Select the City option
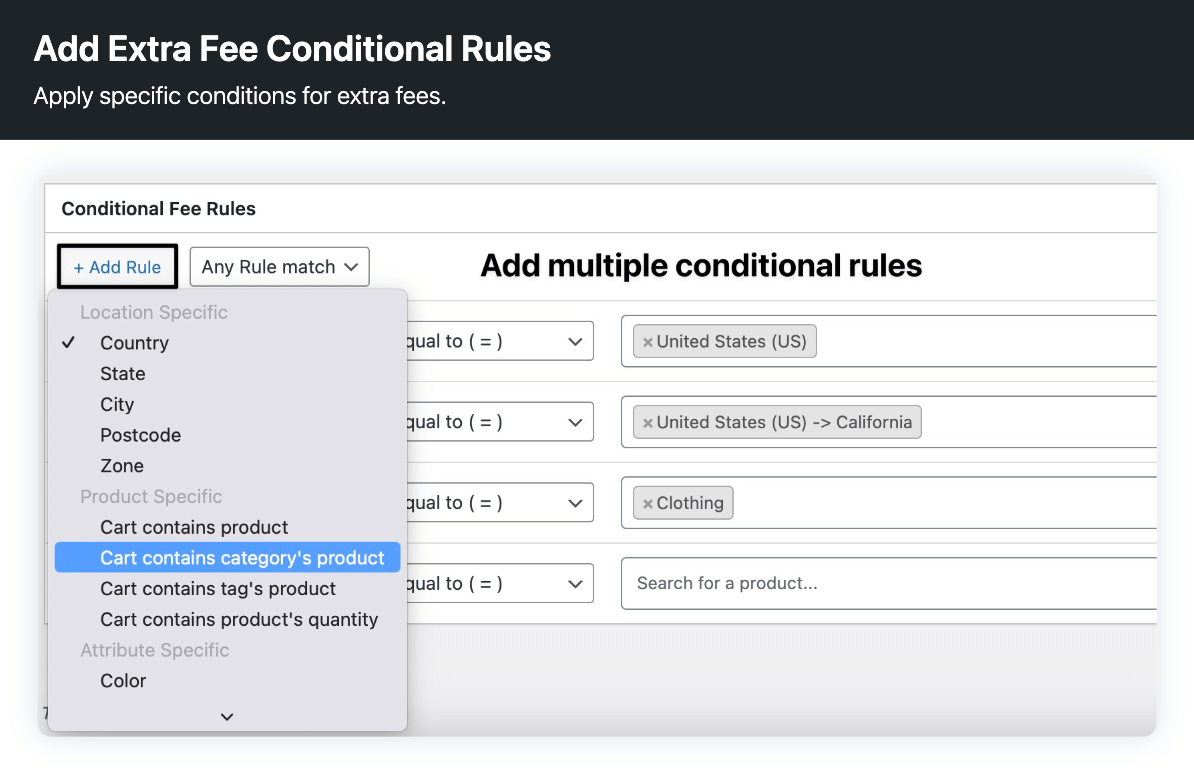 pos(117,404)
